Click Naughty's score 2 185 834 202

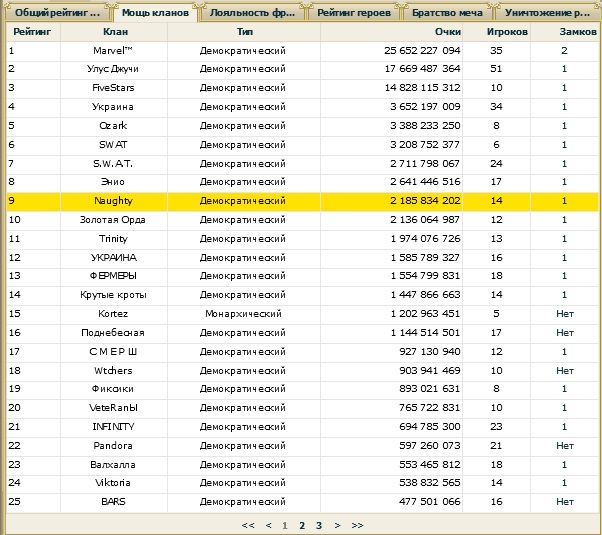(x=425, y=201)
